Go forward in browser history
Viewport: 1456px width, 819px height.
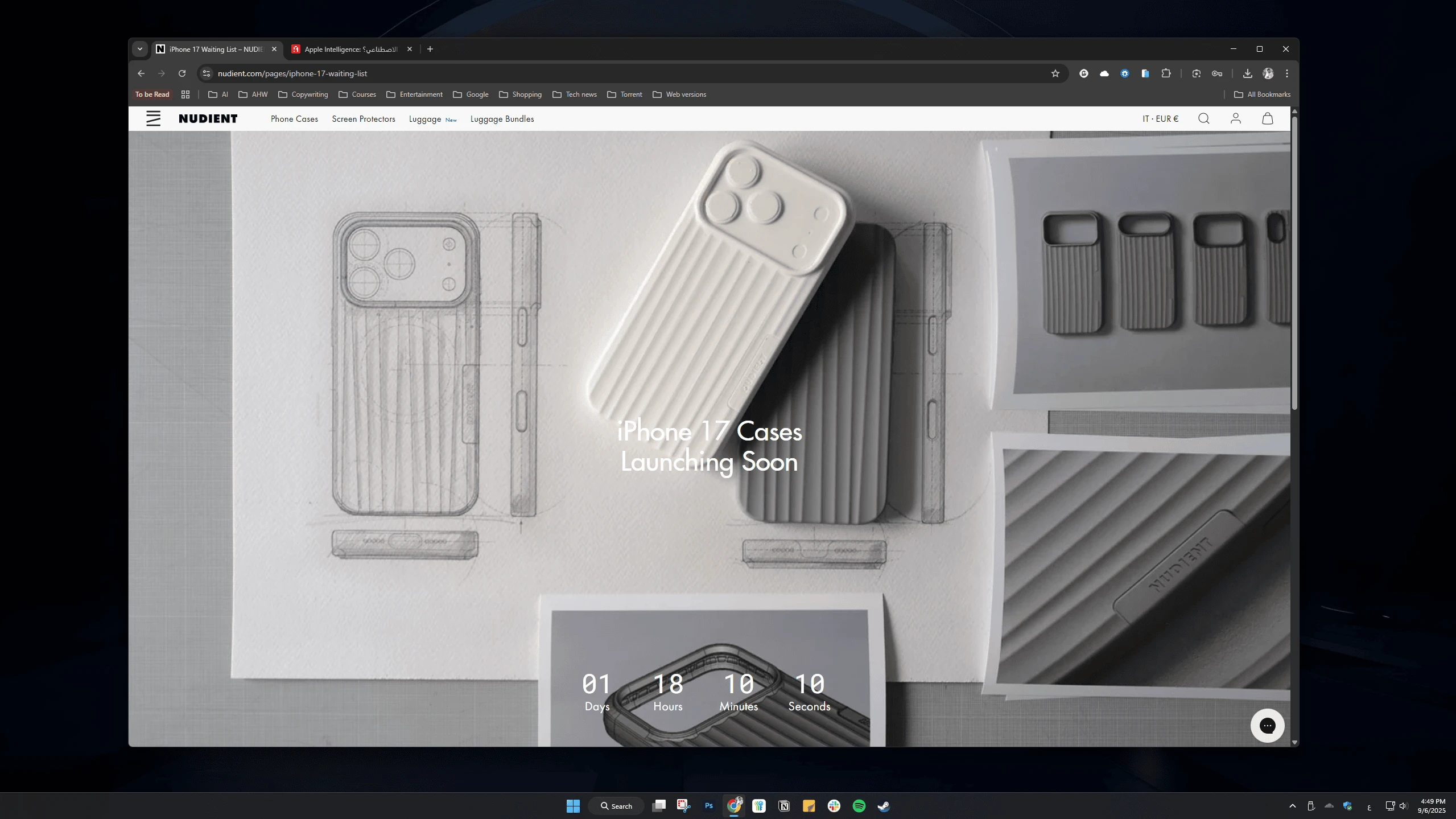[162, 73]
